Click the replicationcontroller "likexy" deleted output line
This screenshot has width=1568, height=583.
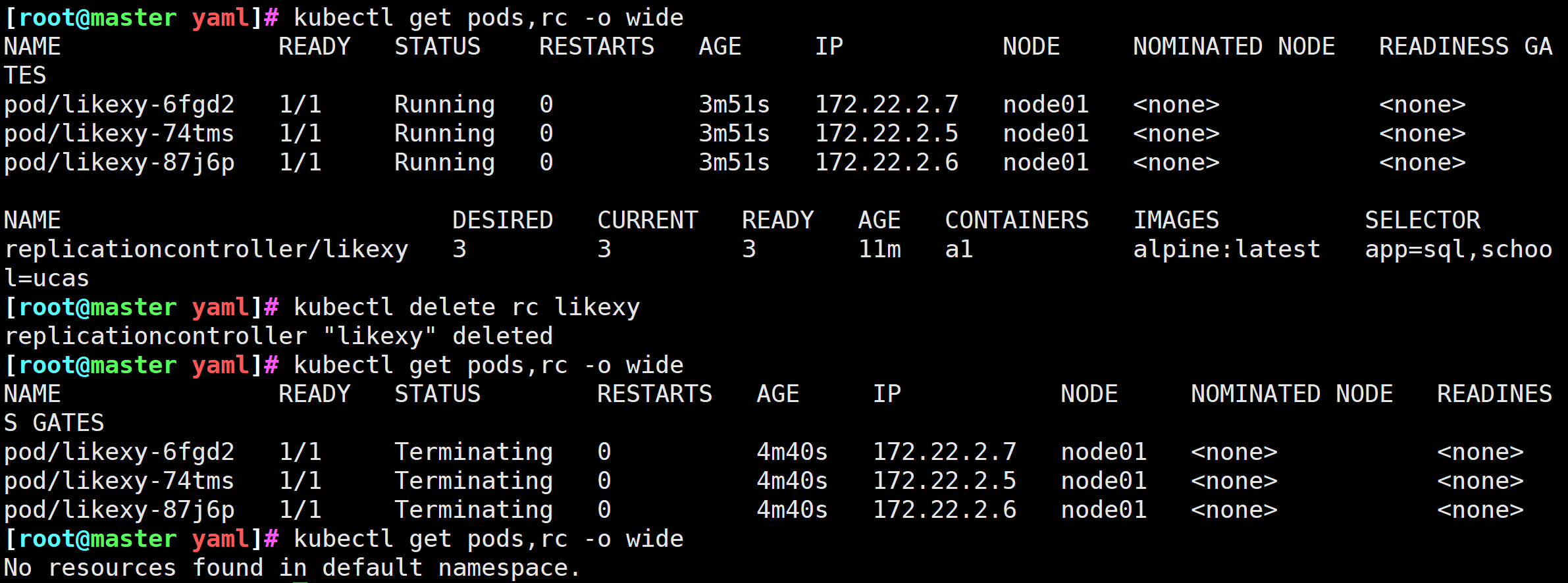[x=278, y=336]
